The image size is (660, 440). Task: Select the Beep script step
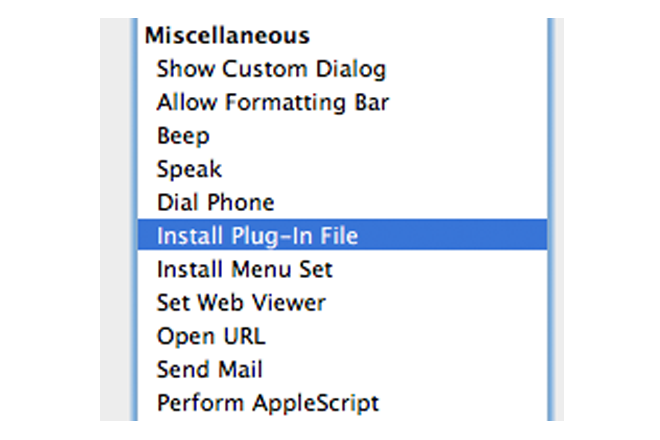183,136
